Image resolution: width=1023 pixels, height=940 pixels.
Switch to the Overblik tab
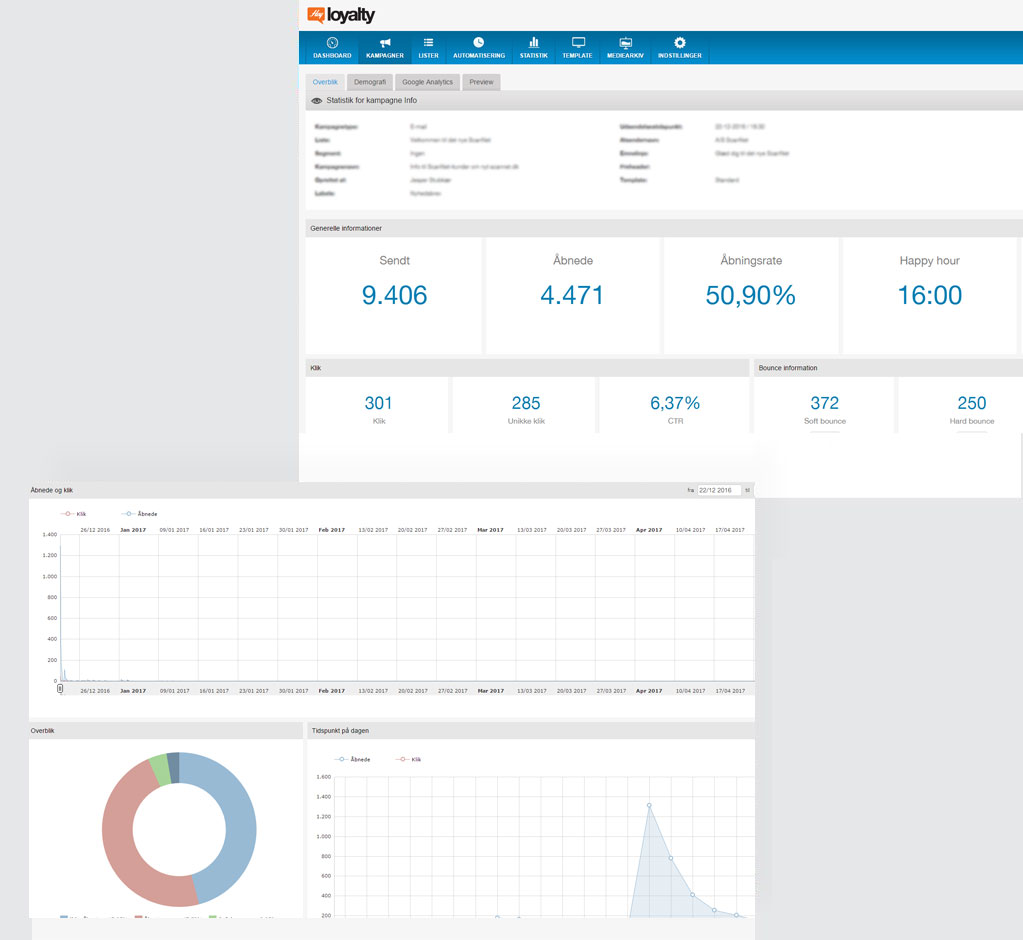325,82
